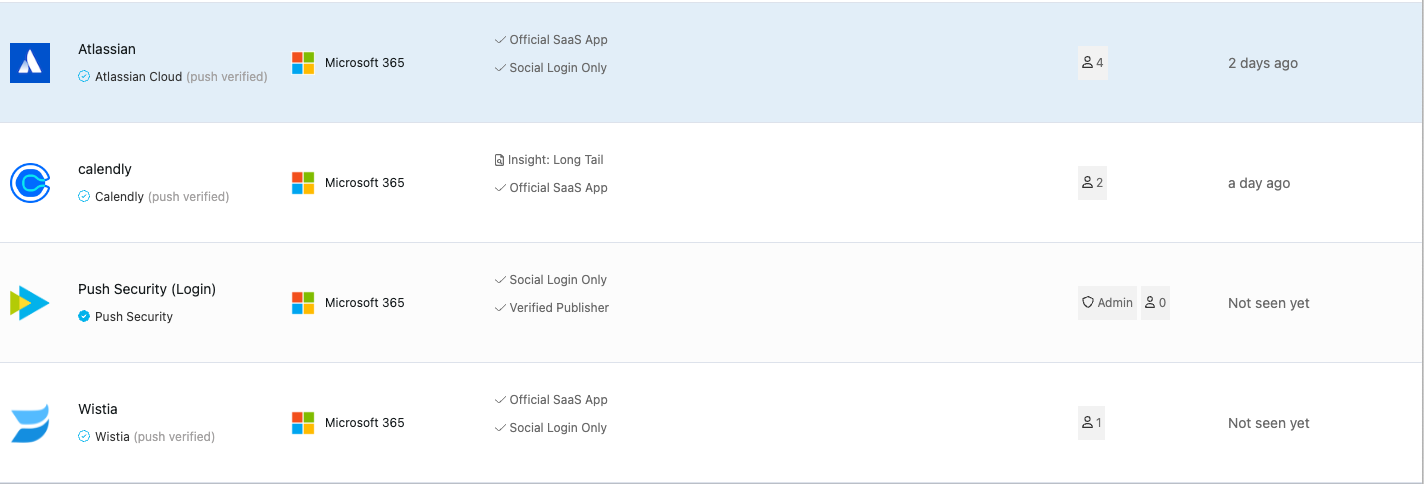Click the Atlassian app logo icon

tap(30, 63)
